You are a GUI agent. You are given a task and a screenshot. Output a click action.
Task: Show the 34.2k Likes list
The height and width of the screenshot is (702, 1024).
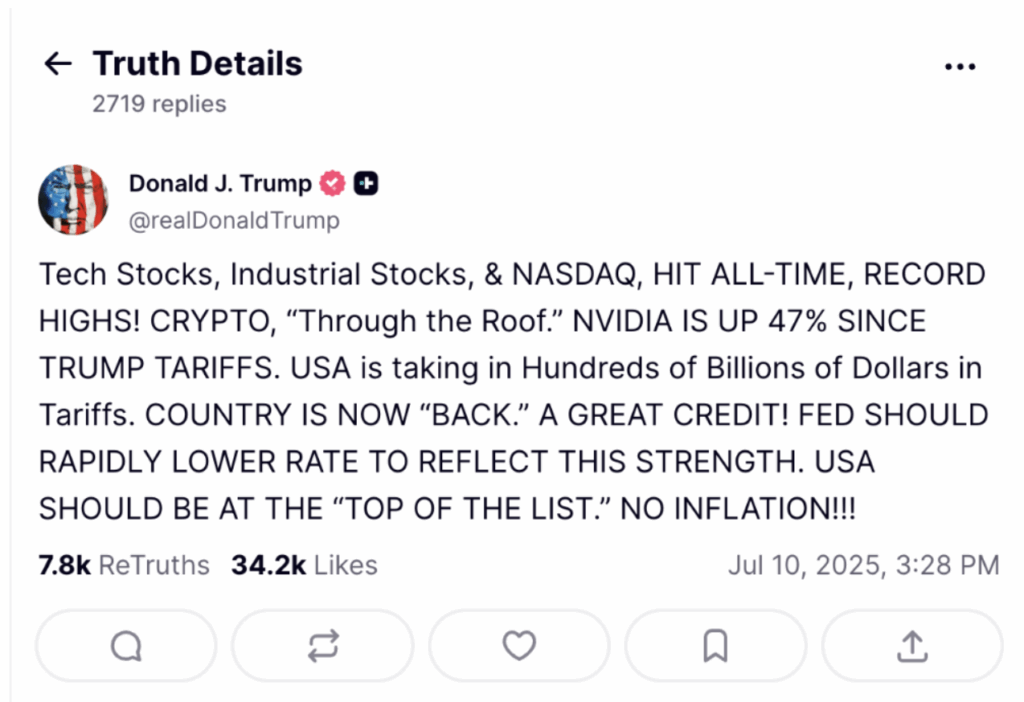click(304, 565)
